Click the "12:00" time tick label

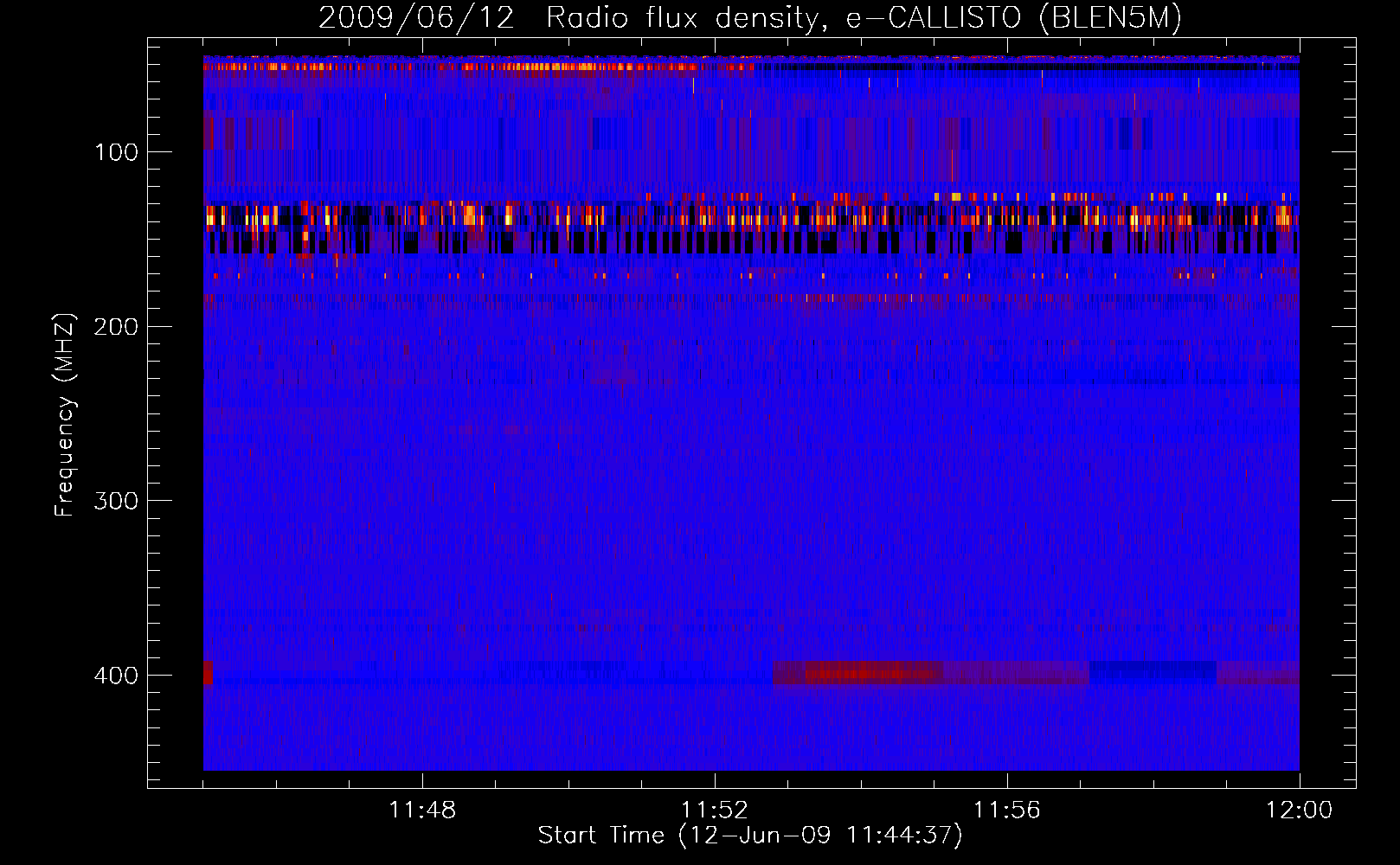[x=1299, y=810]
